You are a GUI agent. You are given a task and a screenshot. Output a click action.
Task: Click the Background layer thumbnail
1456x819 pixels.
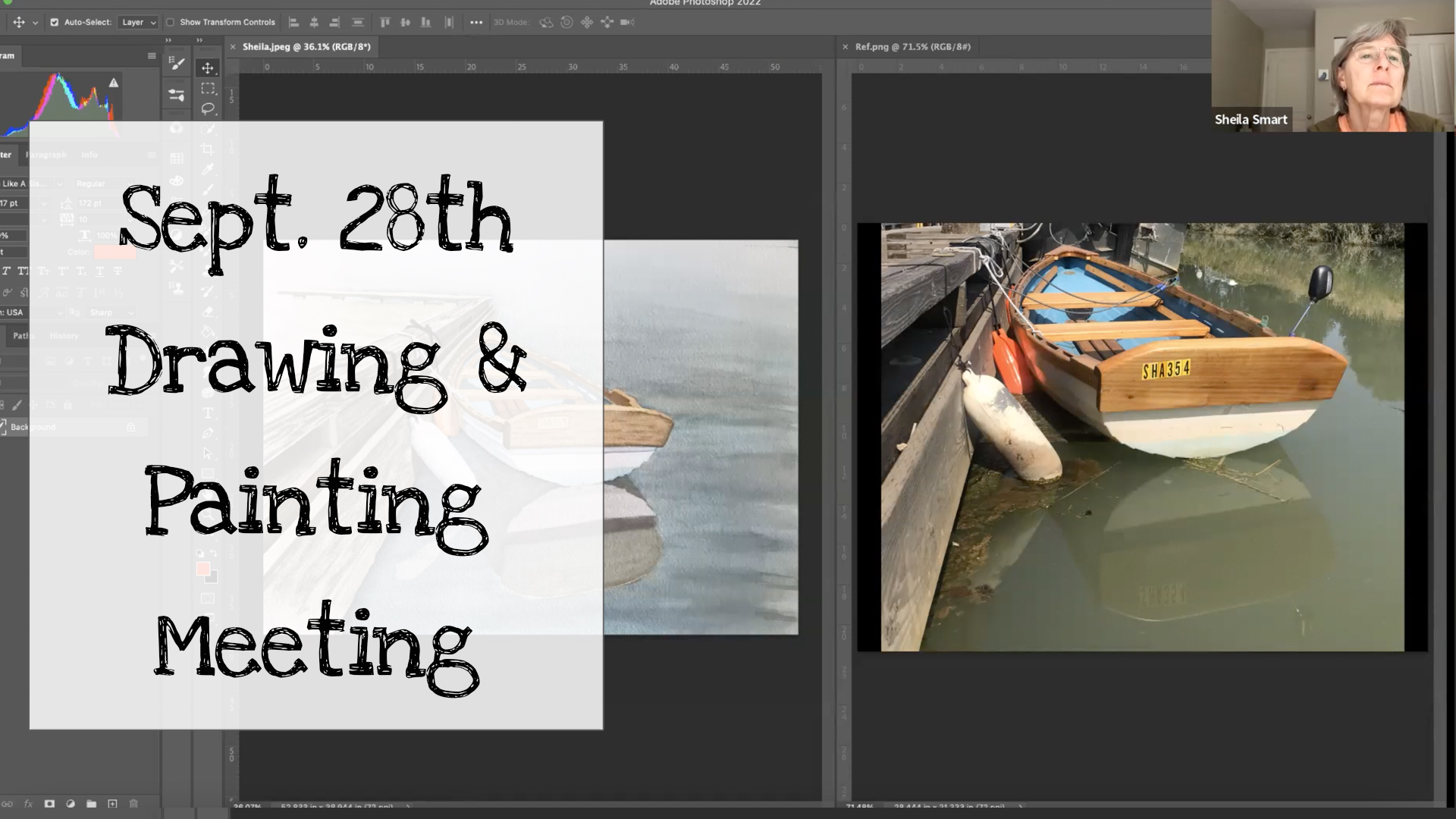tap(3, 427)
